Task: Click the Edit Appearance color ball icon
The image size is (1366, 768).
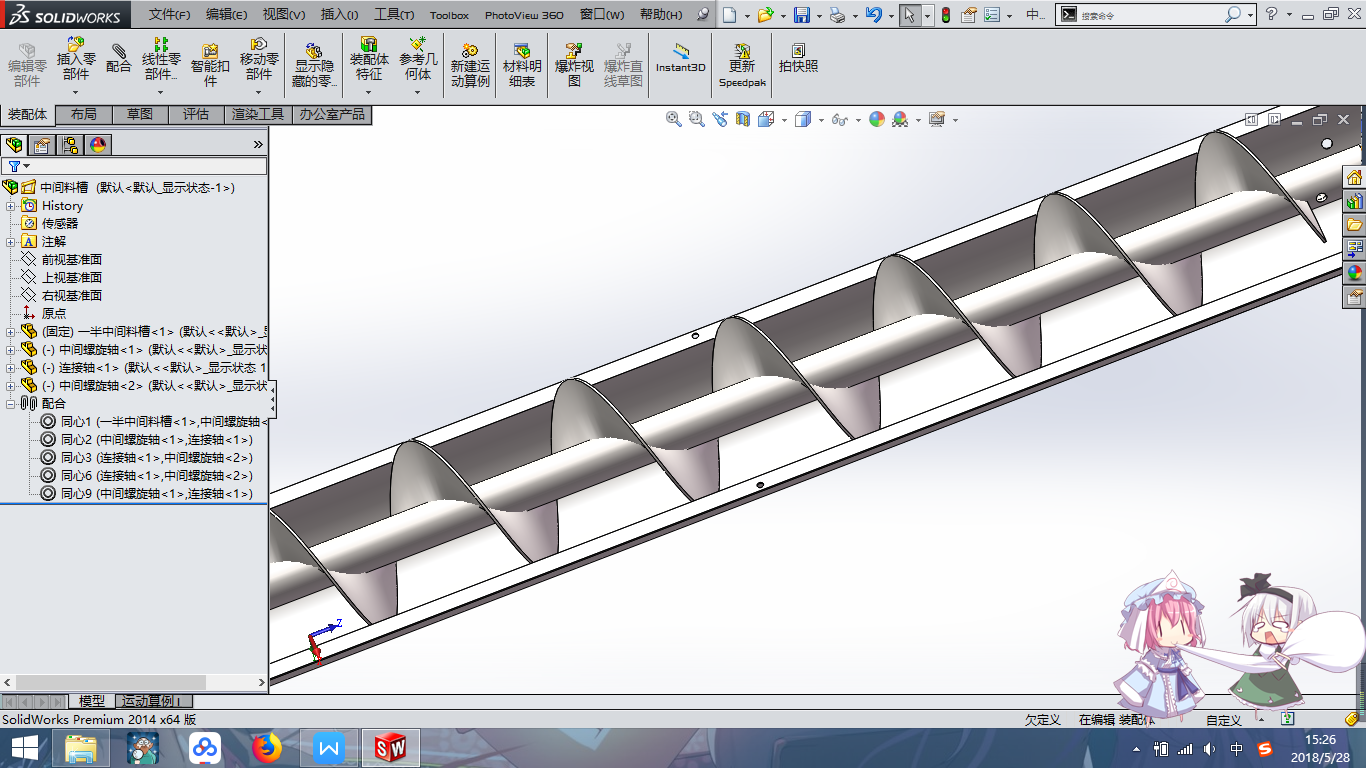Action: (x=877, y=119)
